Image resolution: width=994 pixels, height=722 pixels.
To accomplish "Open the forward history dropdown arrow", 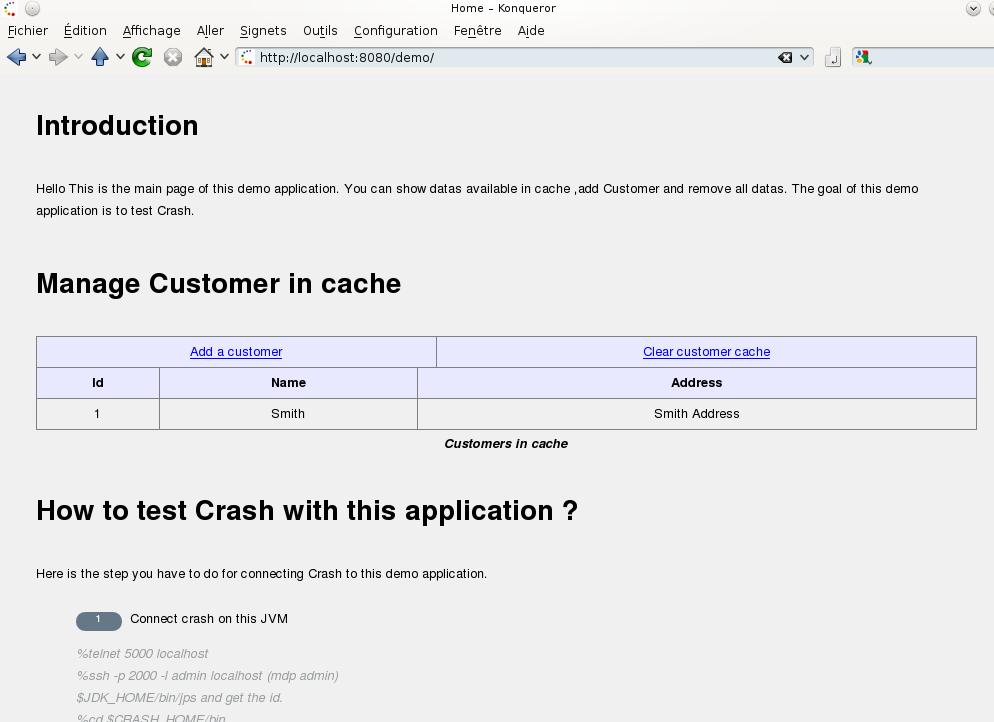I will point(78,57).
